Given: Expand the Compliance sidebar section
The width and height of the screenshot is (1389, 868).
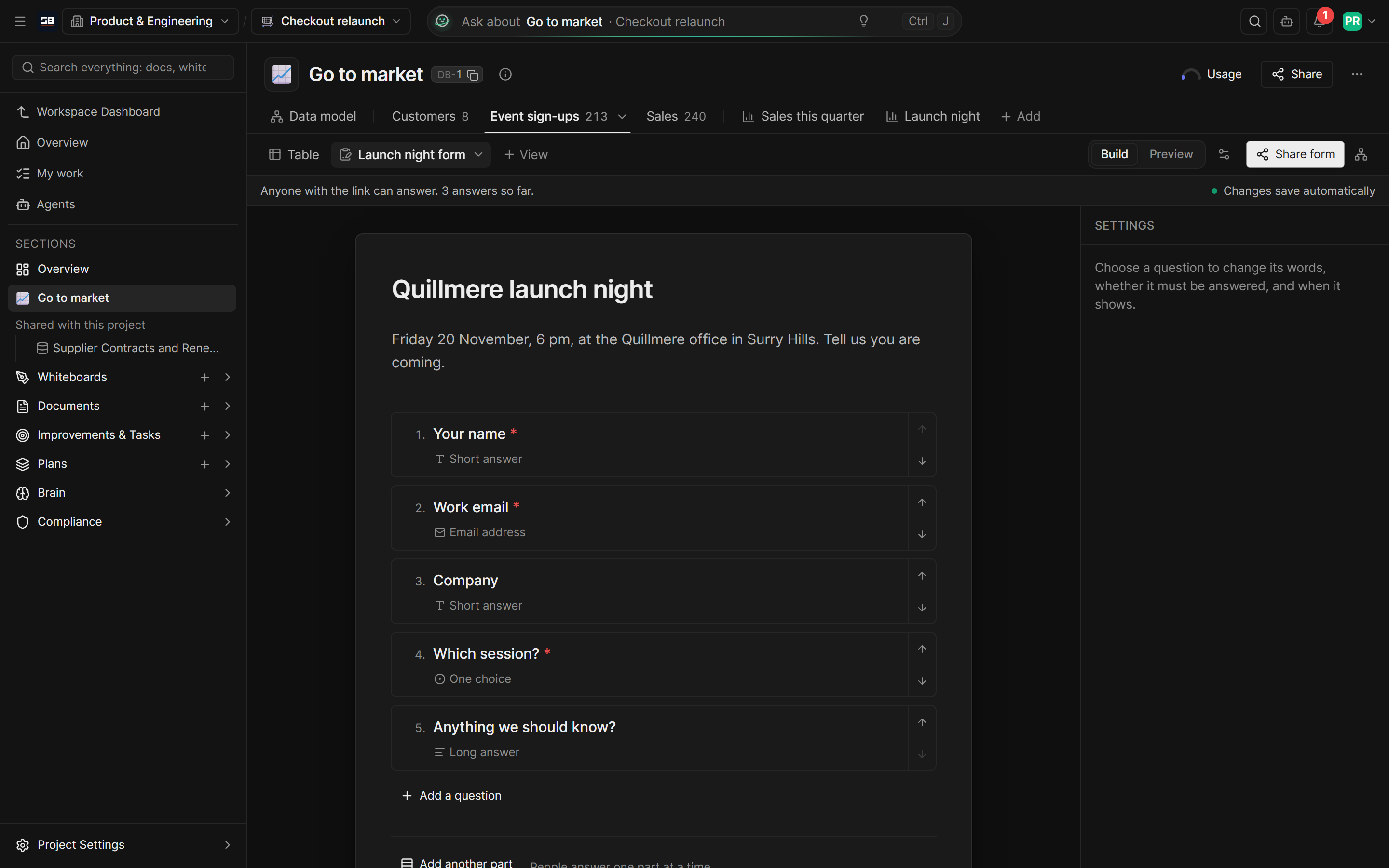Looking at the screenshot, I should (x=227, y=522).
